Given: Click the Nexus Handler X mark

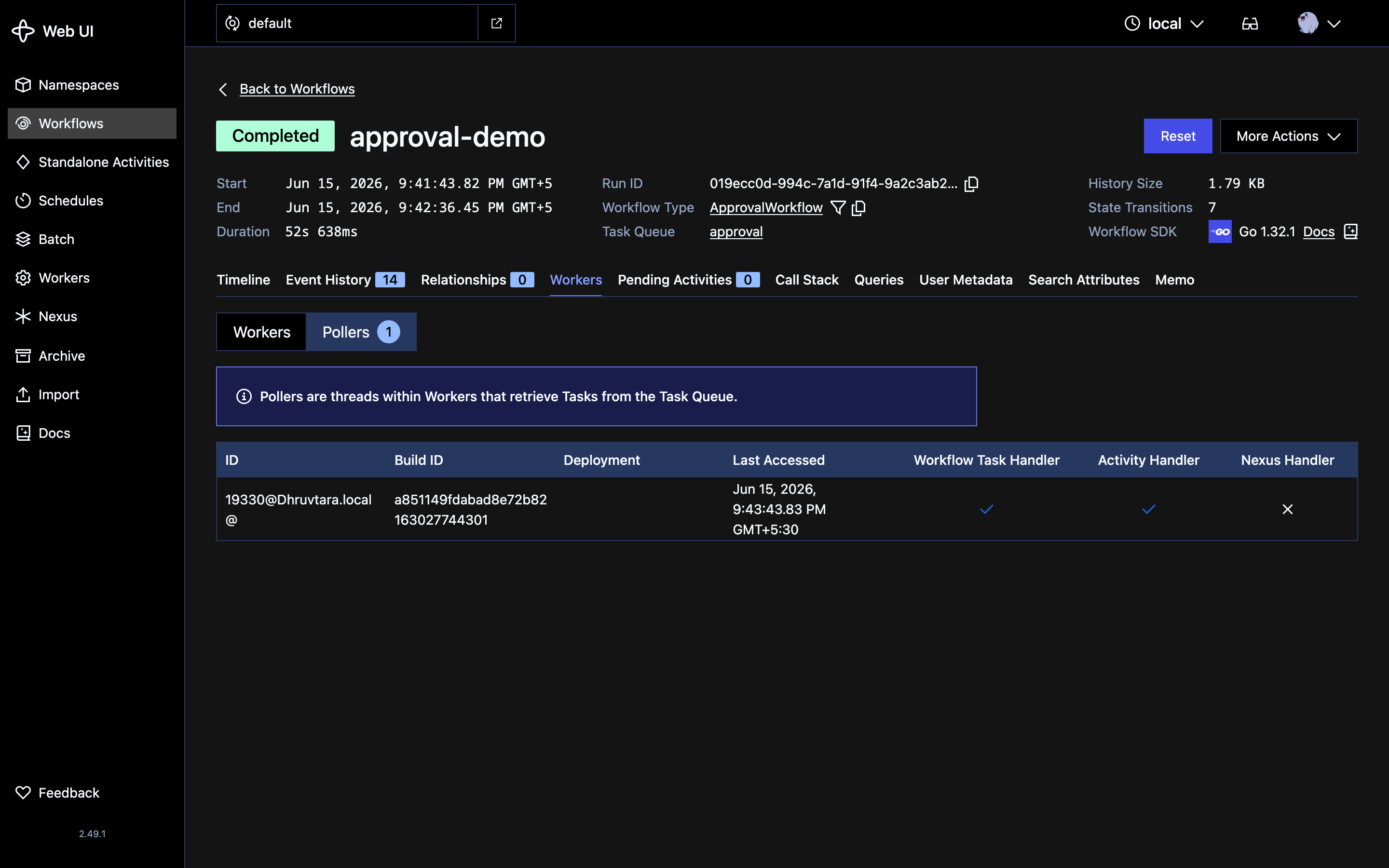Looking at the screenshot, I should click(x=1287, y=509).
